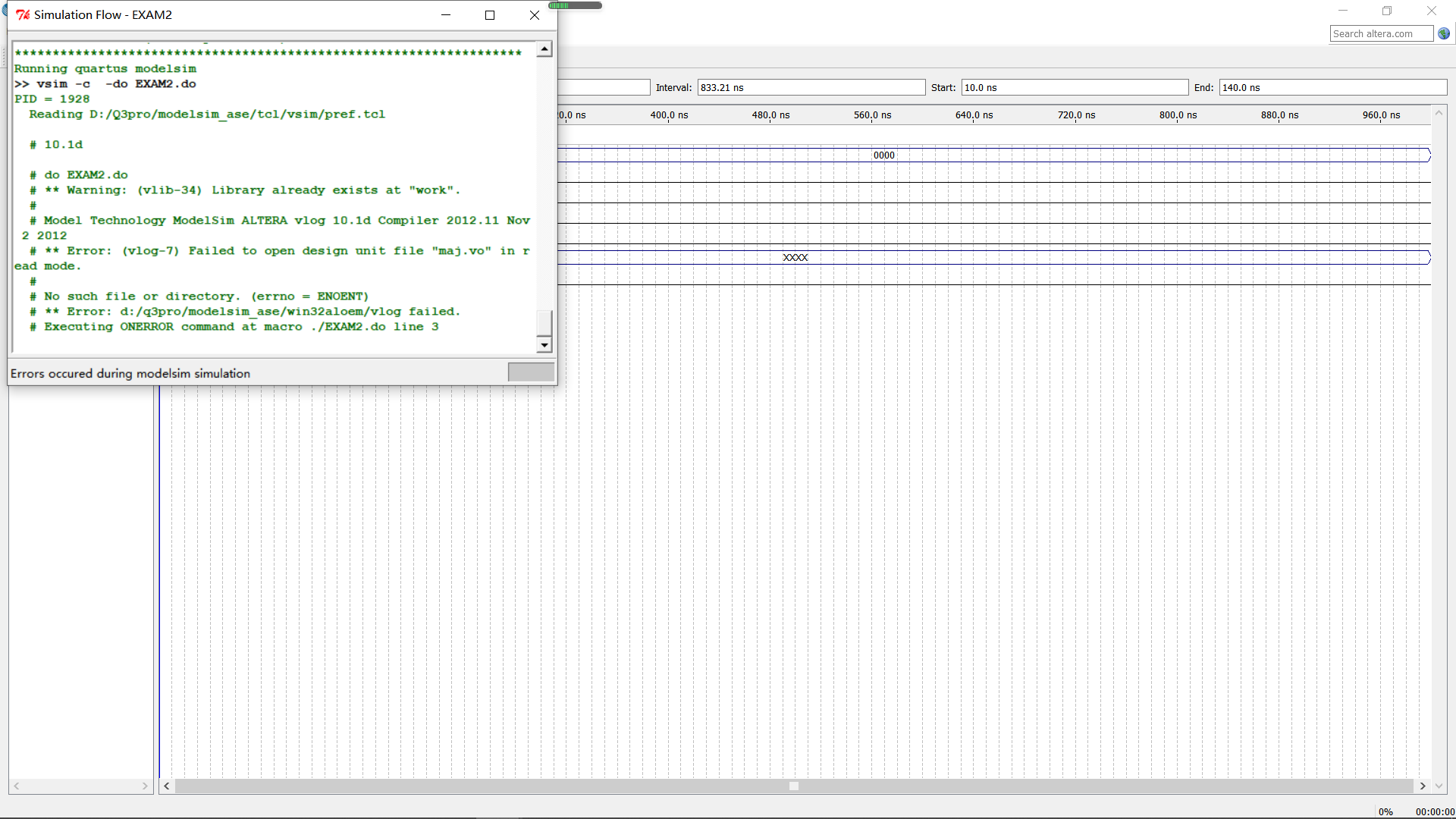Click the maximize button on Simulation Flow

490,14
